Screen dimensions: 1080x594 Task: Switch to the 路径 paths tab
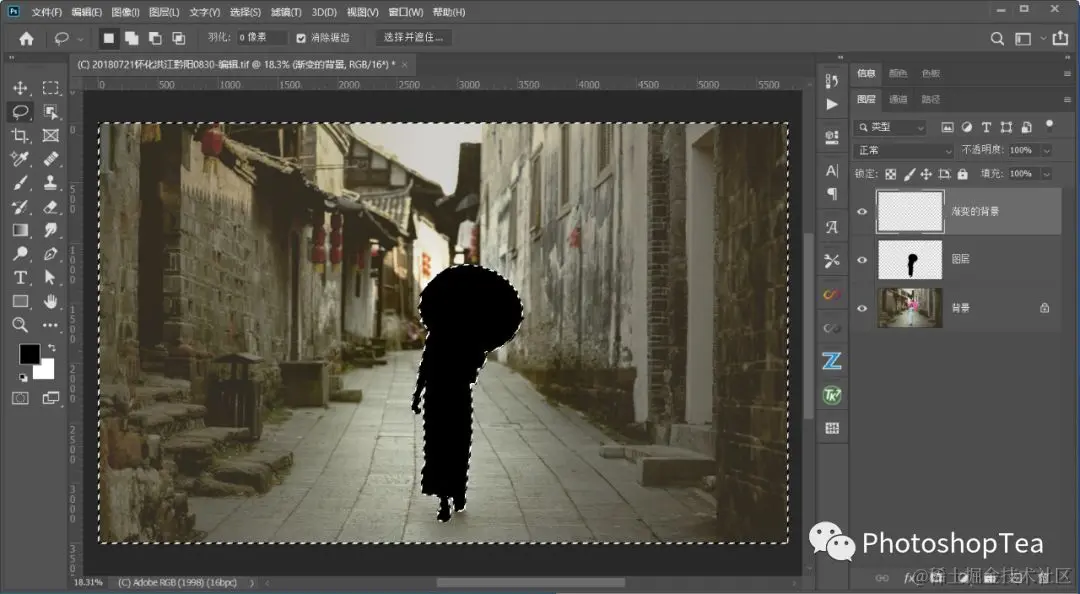click(931, 99)
